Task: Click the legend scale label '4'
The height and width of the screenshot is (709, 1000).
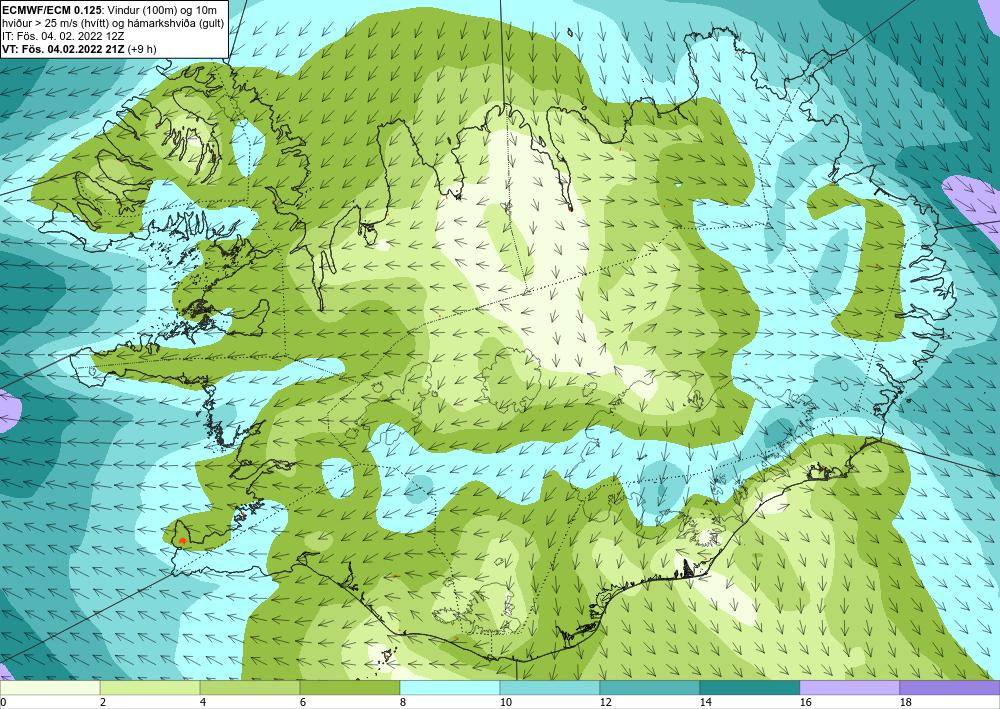Action: pyautogui.click(x=203, y=702)
